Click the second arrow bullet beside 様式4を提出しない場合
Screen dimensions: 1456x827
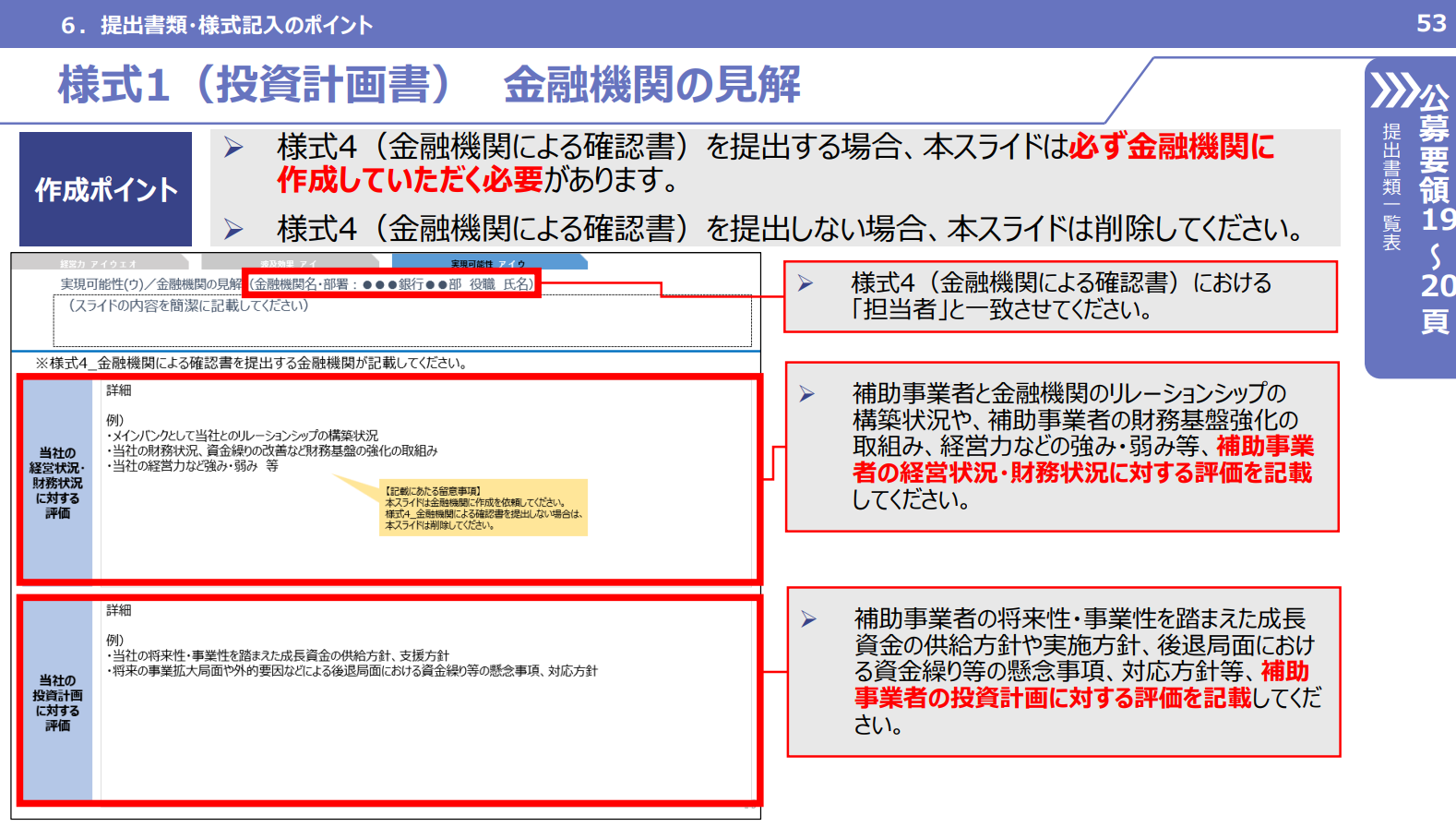[x=233, y=229]
